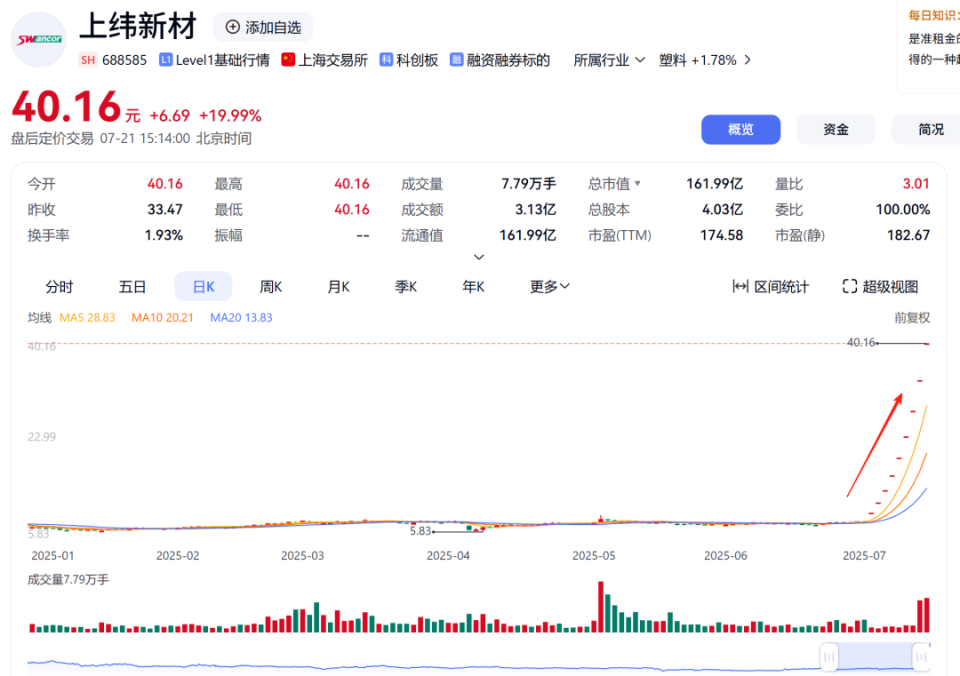The width and height of the screenshot is (960, 676).
Task: Click the 换手率 value 1.93%
Action: pos(163,235)
